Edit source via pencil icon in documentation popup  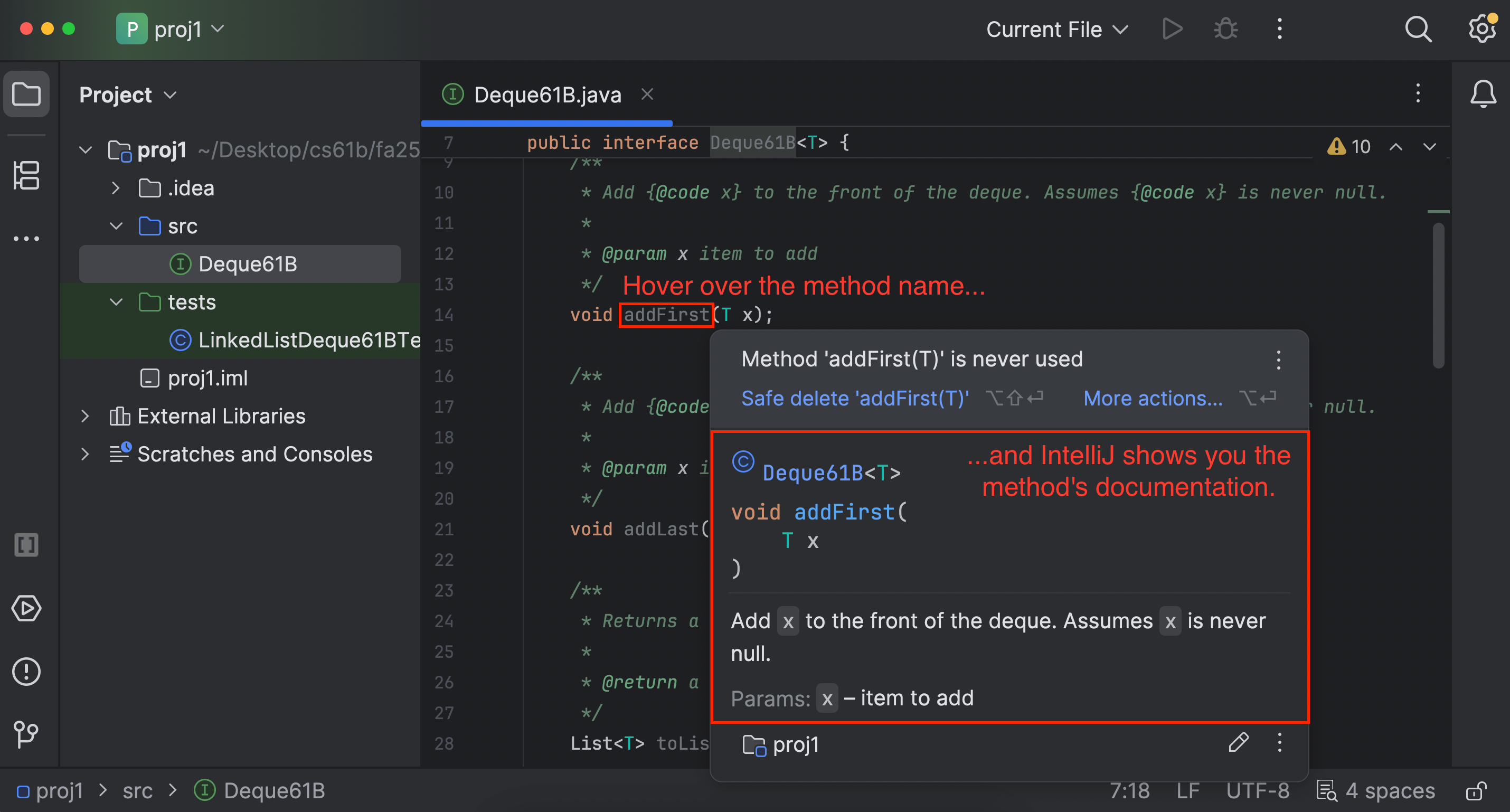coord(1239,743)
